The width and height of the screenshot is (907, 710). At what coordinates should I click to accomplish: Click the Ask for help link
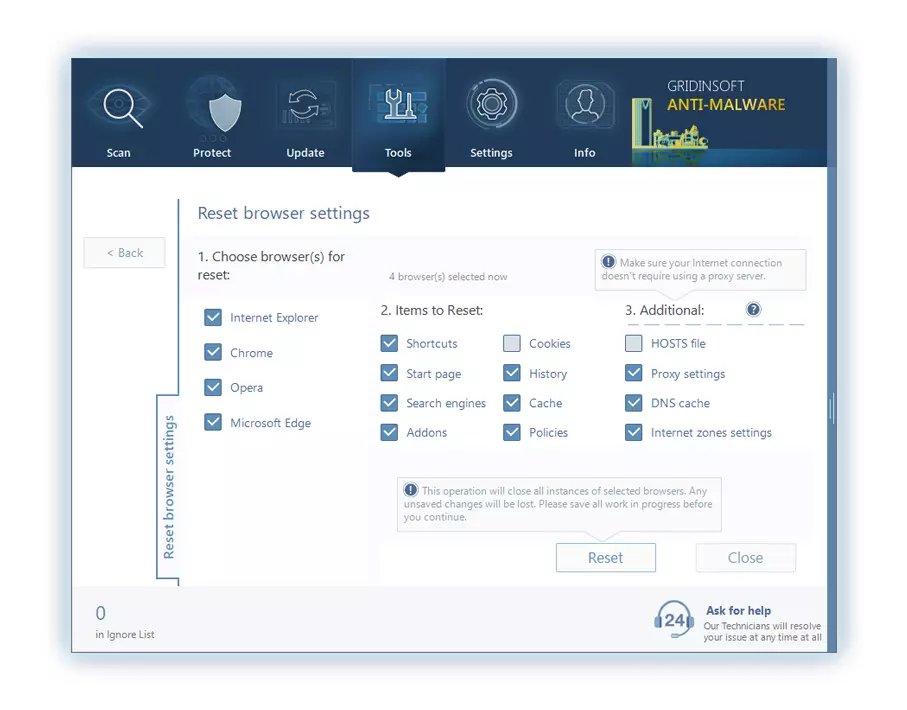click(x=738, y=611)
